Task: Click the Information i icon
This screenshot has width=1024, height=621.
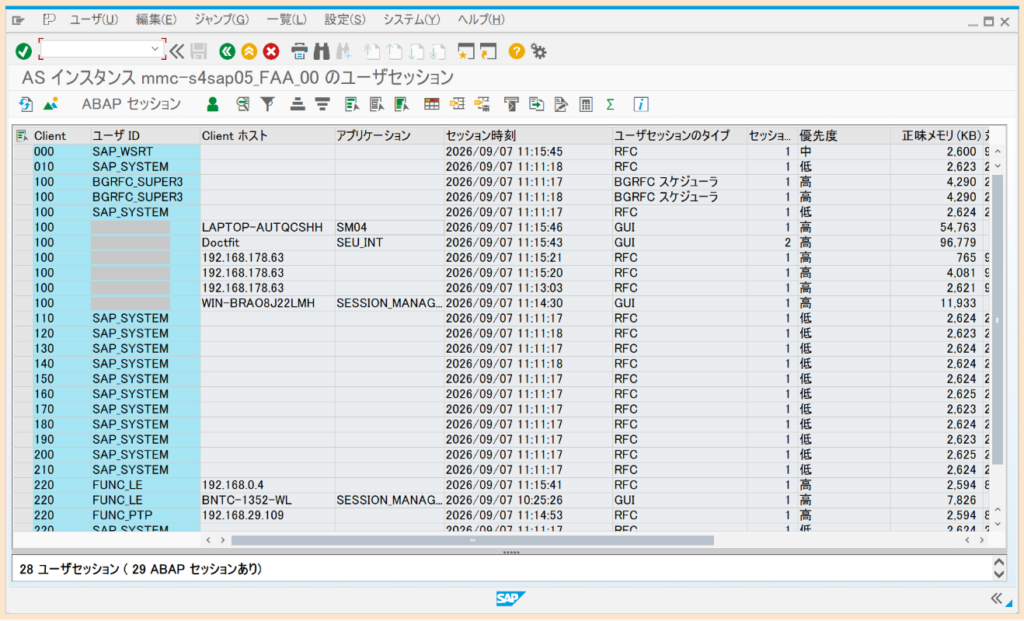Action: (x=641, y=104)
